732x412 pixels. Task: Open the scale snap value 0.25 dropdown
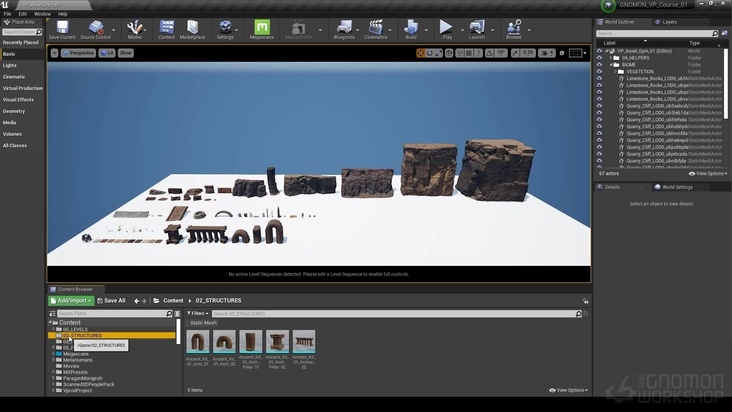(528, 53)
